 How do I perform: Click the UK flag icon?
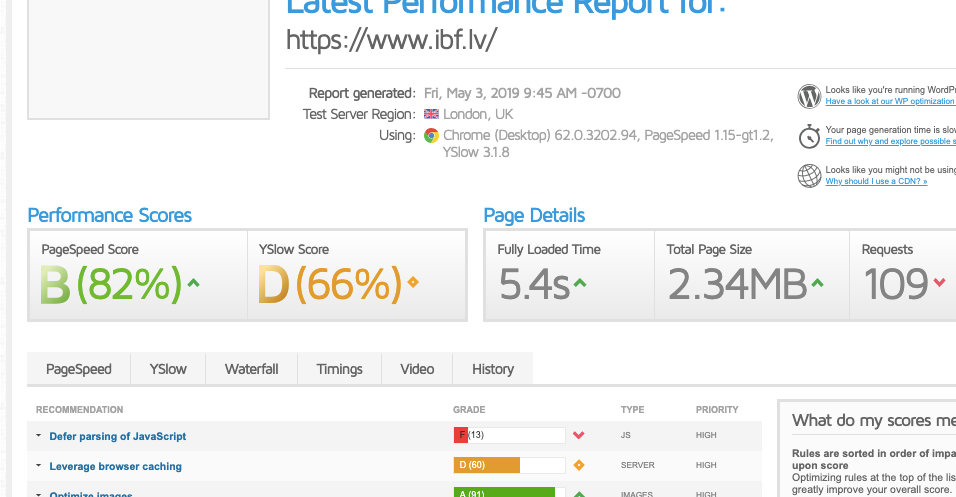pos(431,114)
